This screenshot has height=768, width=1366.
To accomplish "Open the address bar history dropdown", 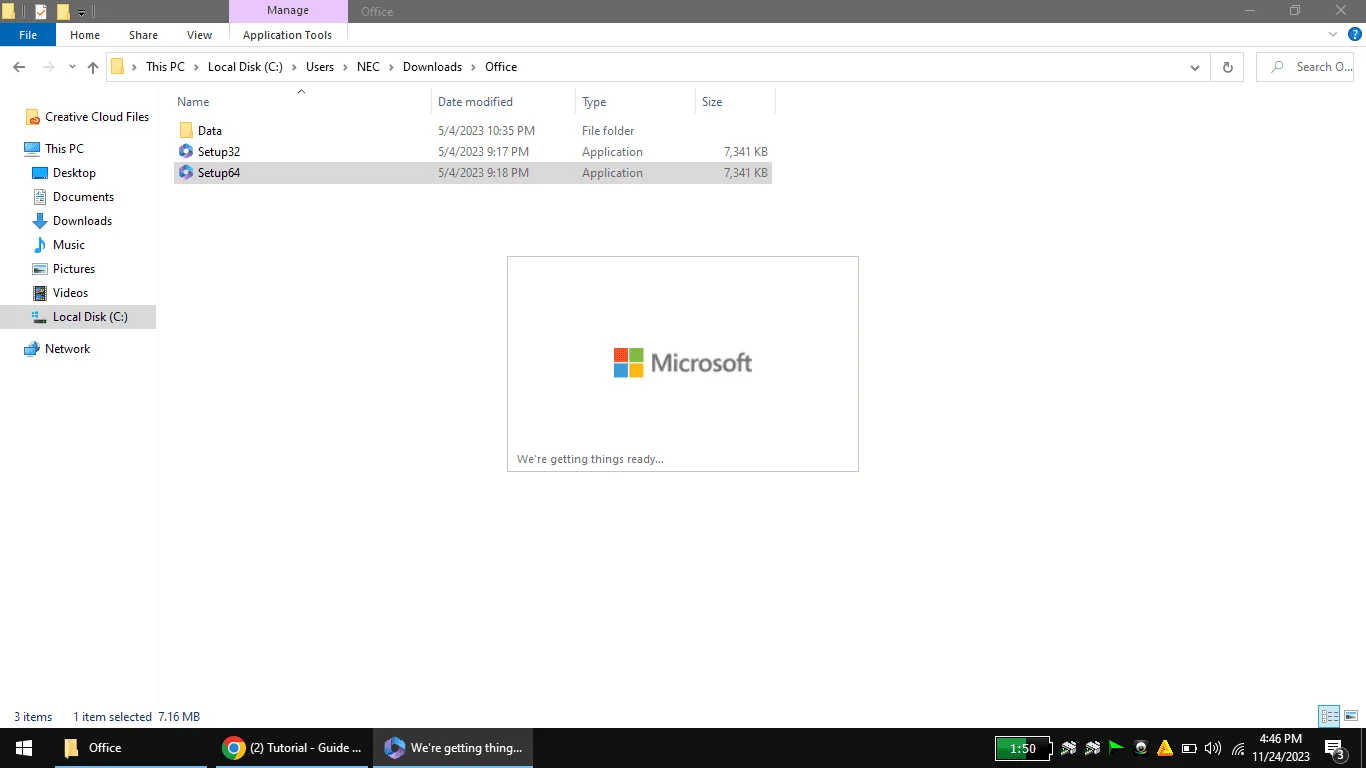I will tap(1195, 67).
